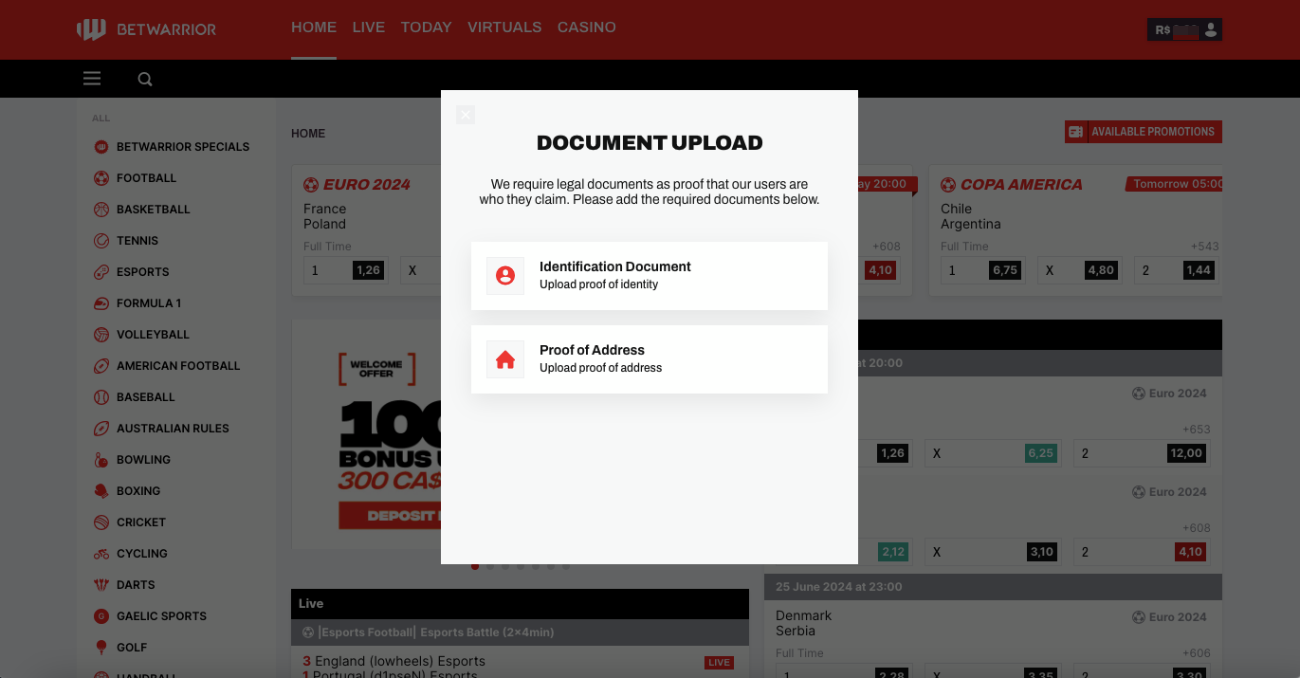Image resolution: width=1300 pixels, height=678 pixels.
Task: Click the Euro 2024 card football icon
Action: 311,185
